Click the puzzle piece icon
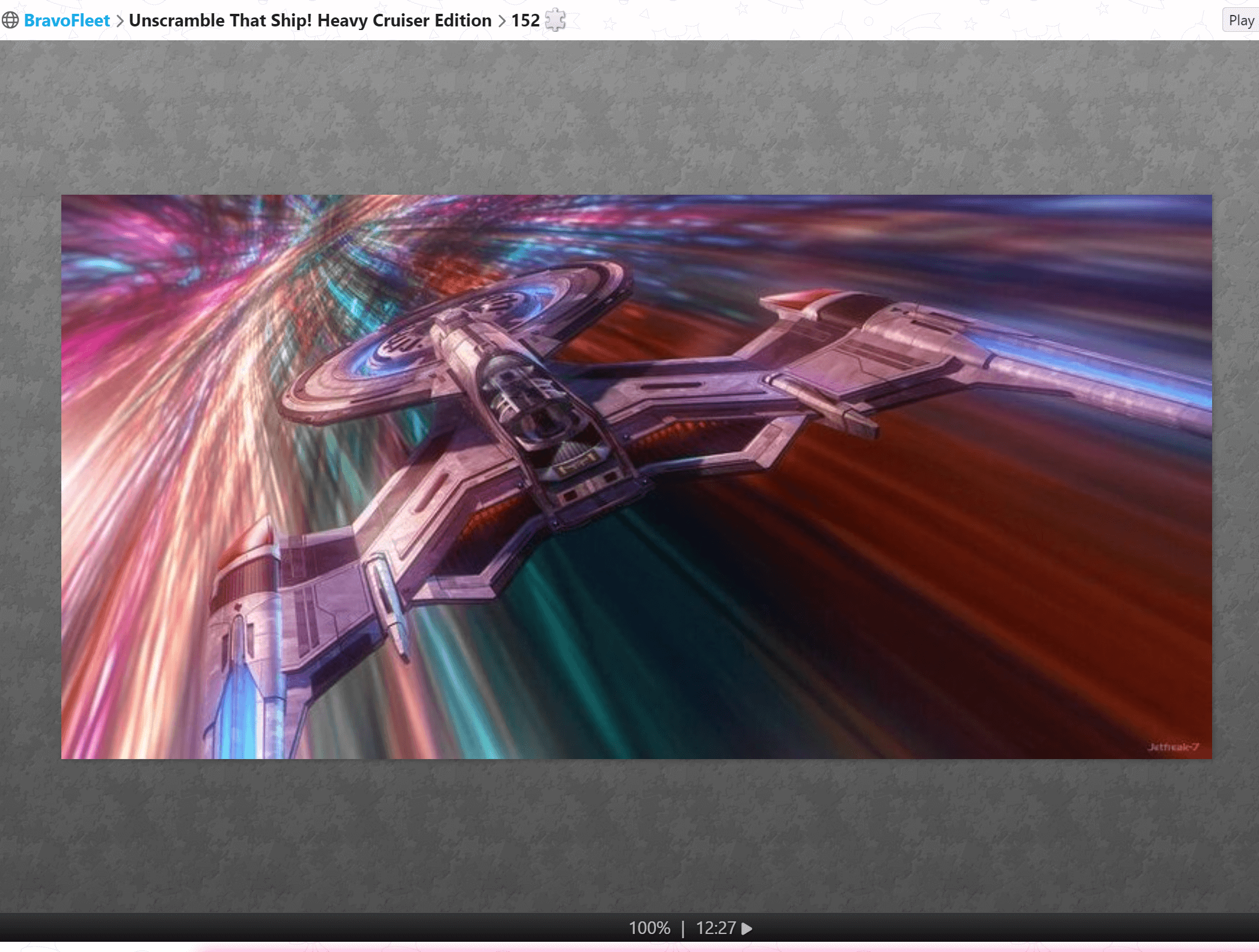Screen dimensions: 1259x952 (556, 20)
